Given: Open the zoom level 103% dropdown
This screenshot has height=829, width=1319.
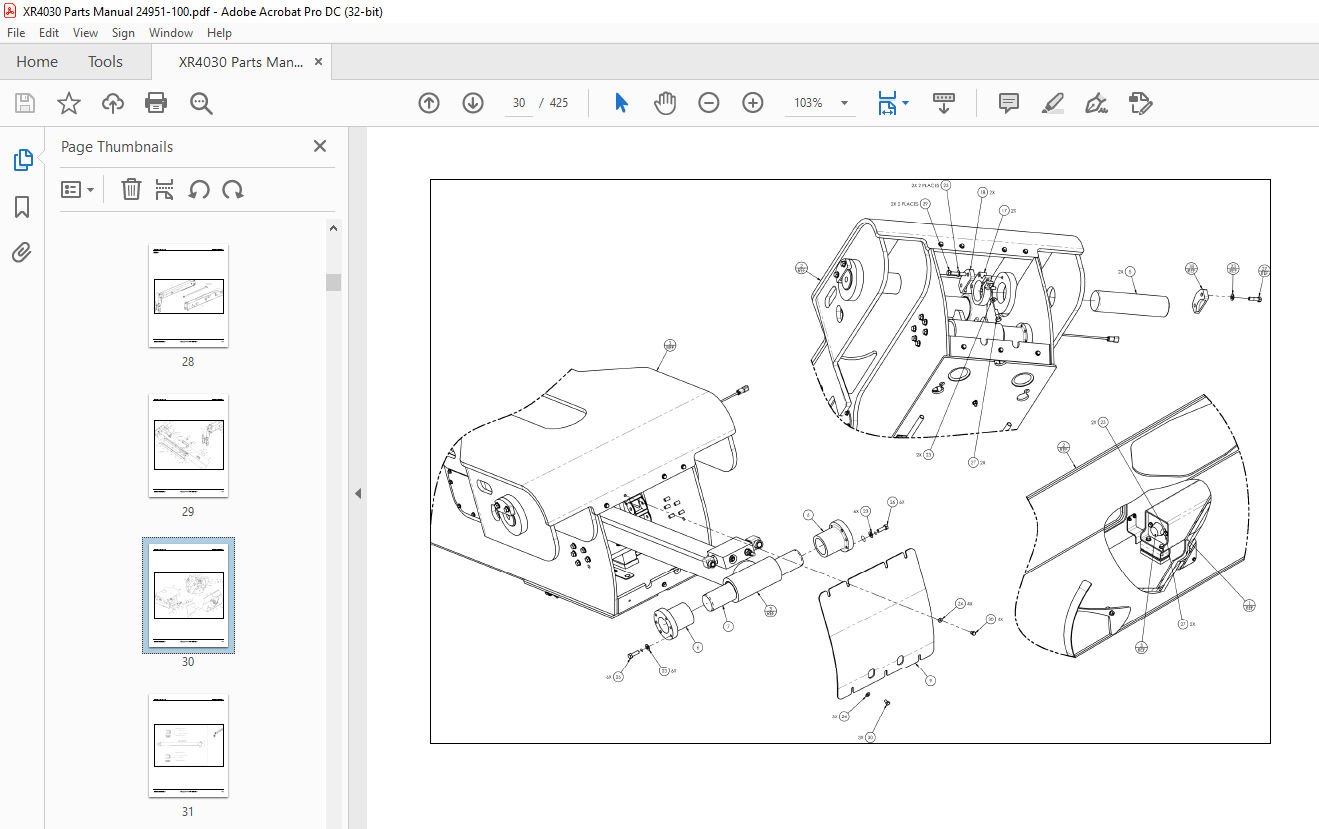Looking at the screenshot, I should point(844,103).
